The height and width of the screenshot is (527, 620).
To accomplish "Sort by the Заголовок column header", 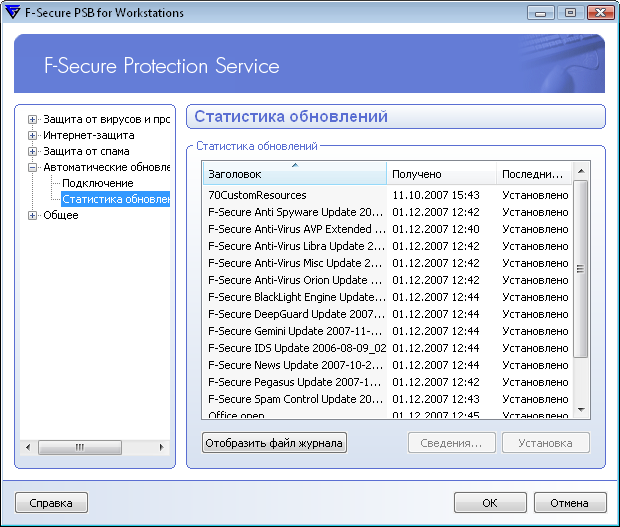I will tap(295, 174).
